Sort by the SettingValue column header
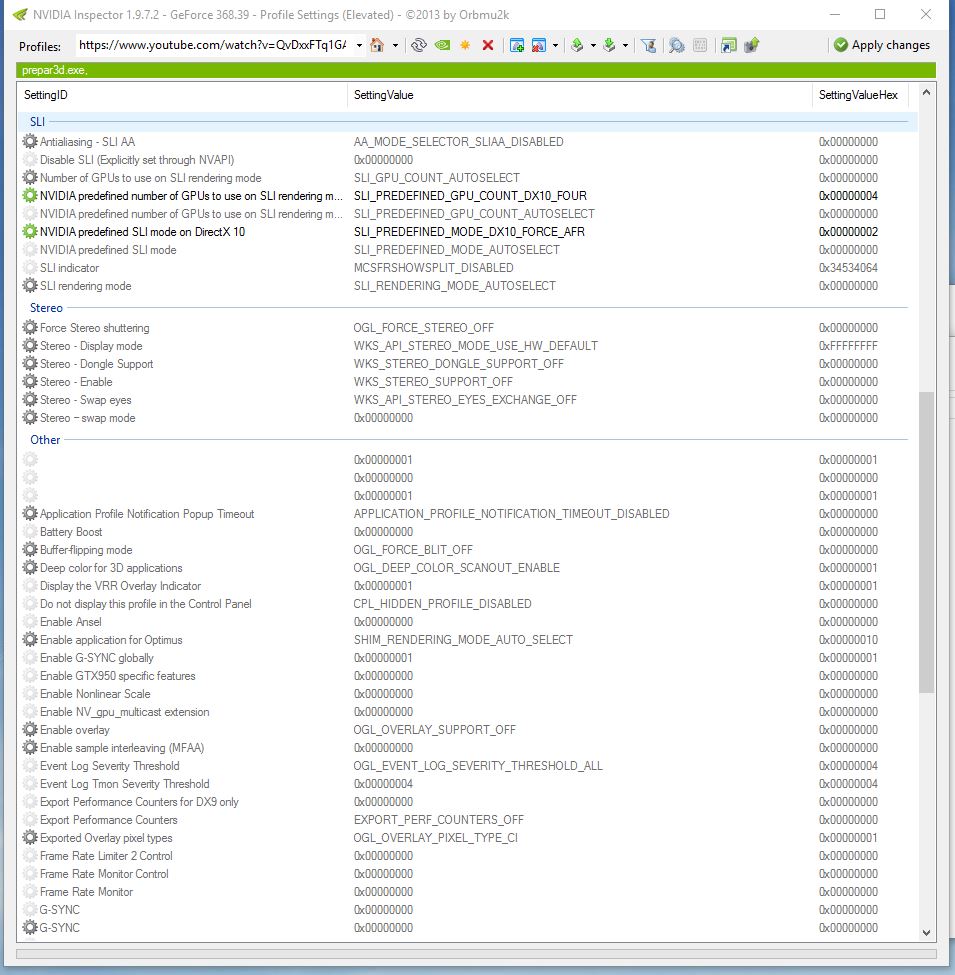955x975 pixels. [579, 95]
